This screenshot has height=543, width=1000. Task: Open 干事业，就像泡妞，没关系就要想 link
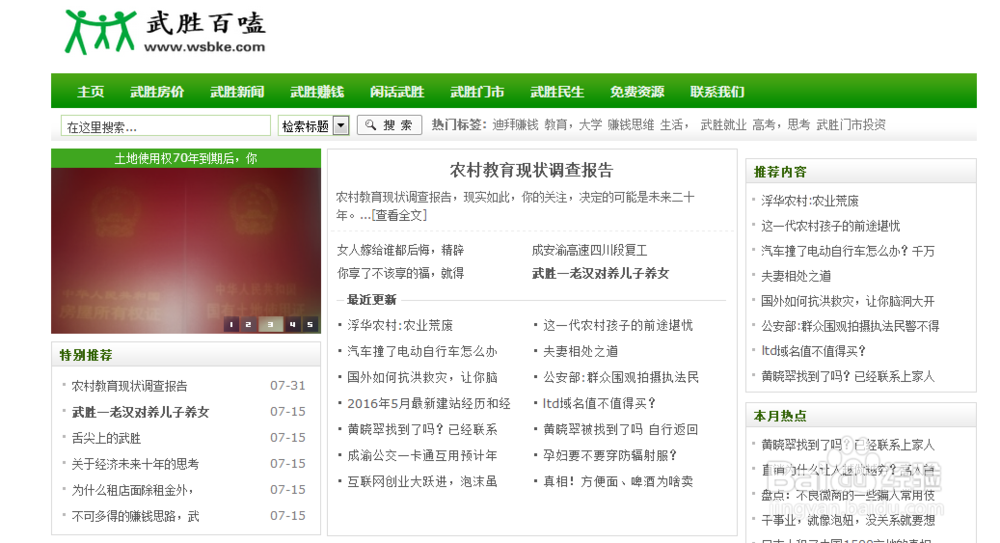pos(848,521)
